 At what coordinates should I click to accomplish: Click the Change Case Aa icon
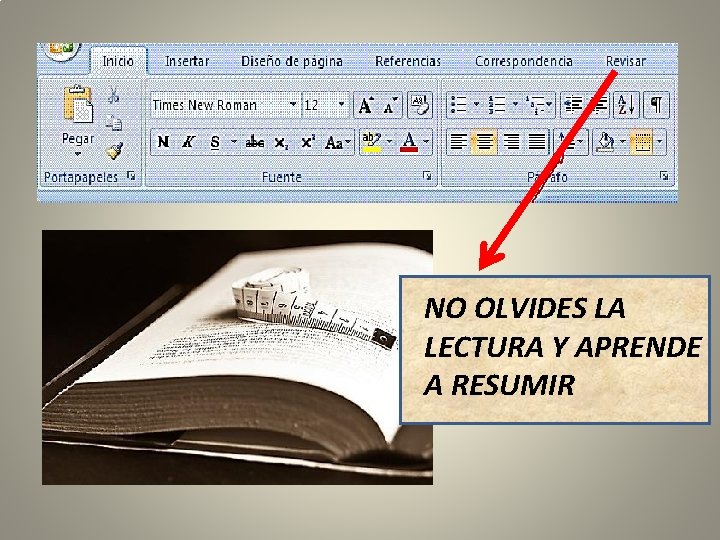point(334,143)
